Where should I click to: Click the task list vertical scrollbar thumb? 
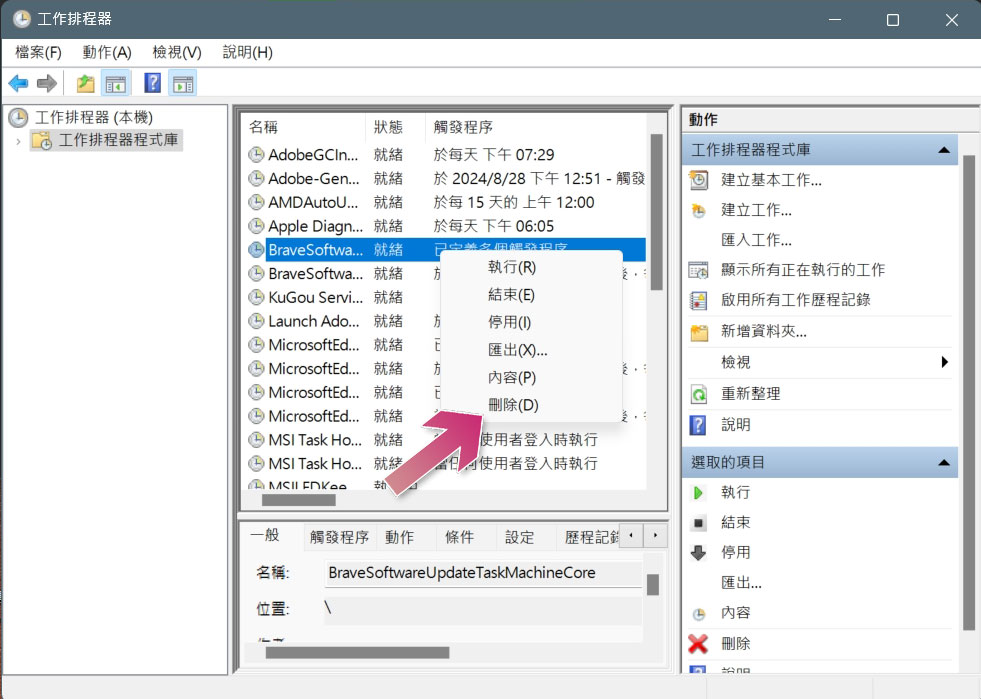656,212
